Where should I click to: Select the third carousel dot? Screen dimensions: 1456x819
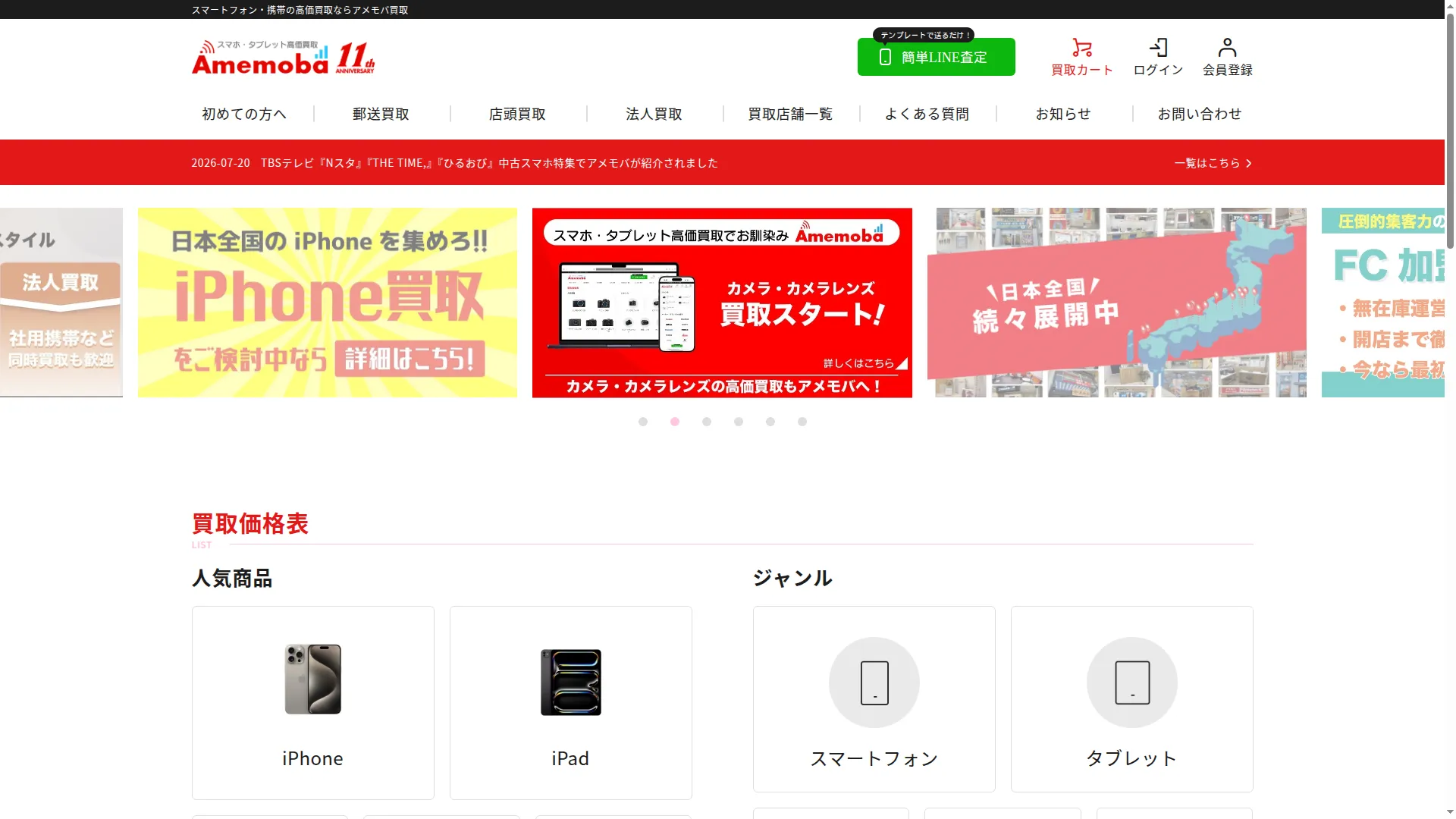pyautogui.click(x=707, y=422)
